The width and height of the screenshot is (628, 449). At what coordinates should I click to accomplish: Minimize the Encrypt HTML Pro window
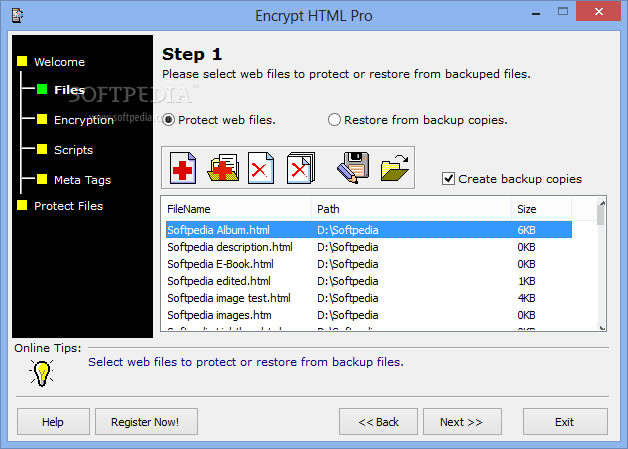tap(536, 14)
